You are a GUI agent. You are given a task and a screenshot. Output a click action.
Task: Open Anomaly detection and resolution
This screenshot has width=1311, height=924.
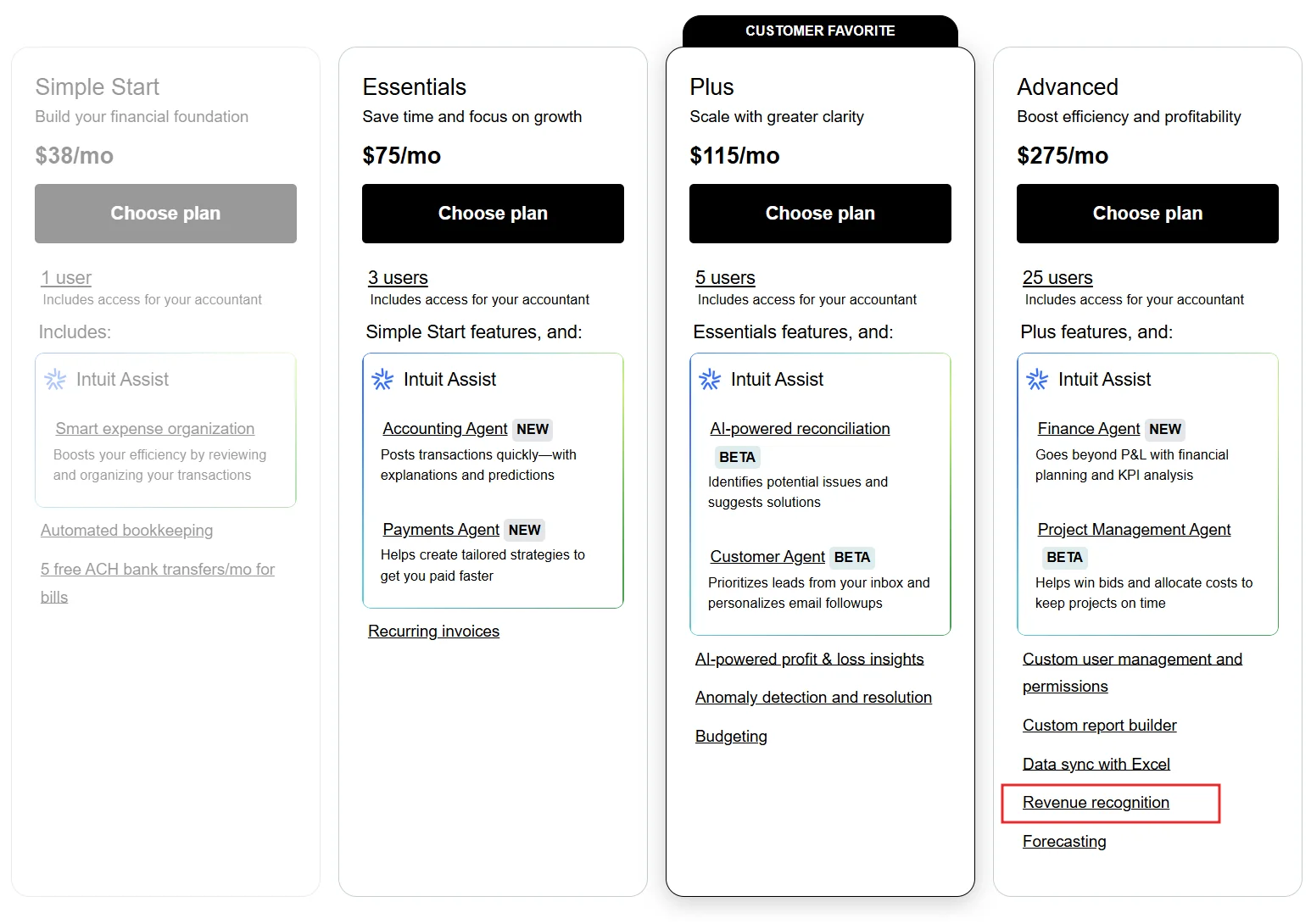pyautogui.click(x=813, y=698)
